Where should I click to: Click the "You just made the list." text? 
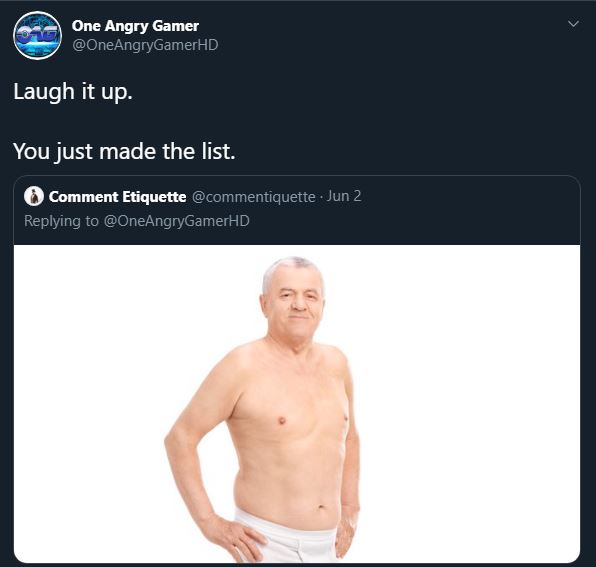(x=124, y=152)
